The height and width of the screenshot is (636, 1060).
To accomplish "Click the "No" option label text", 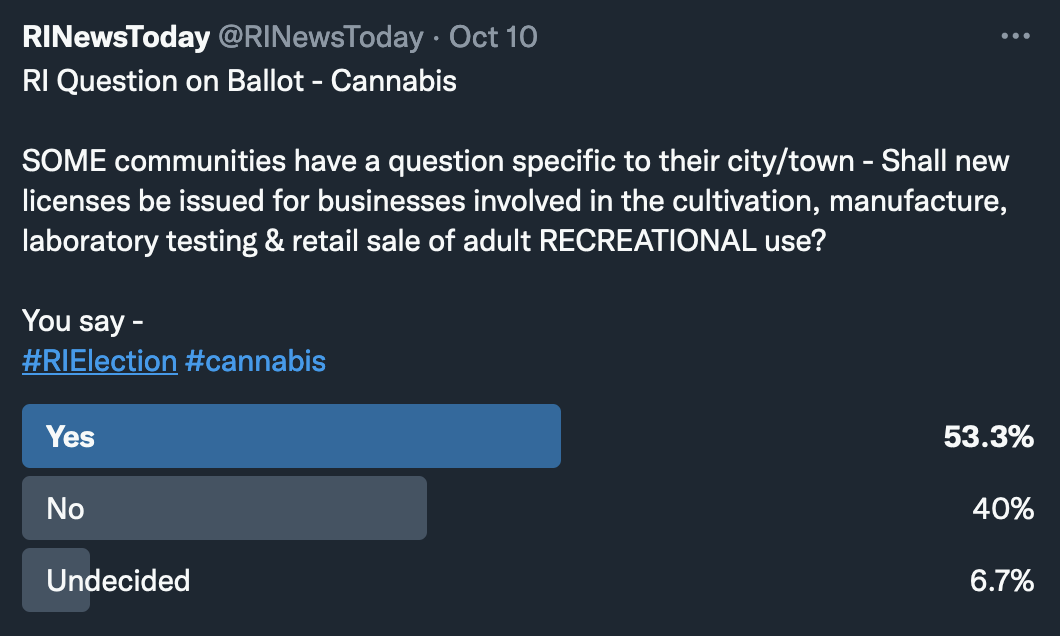I will (x=65, y=509).
